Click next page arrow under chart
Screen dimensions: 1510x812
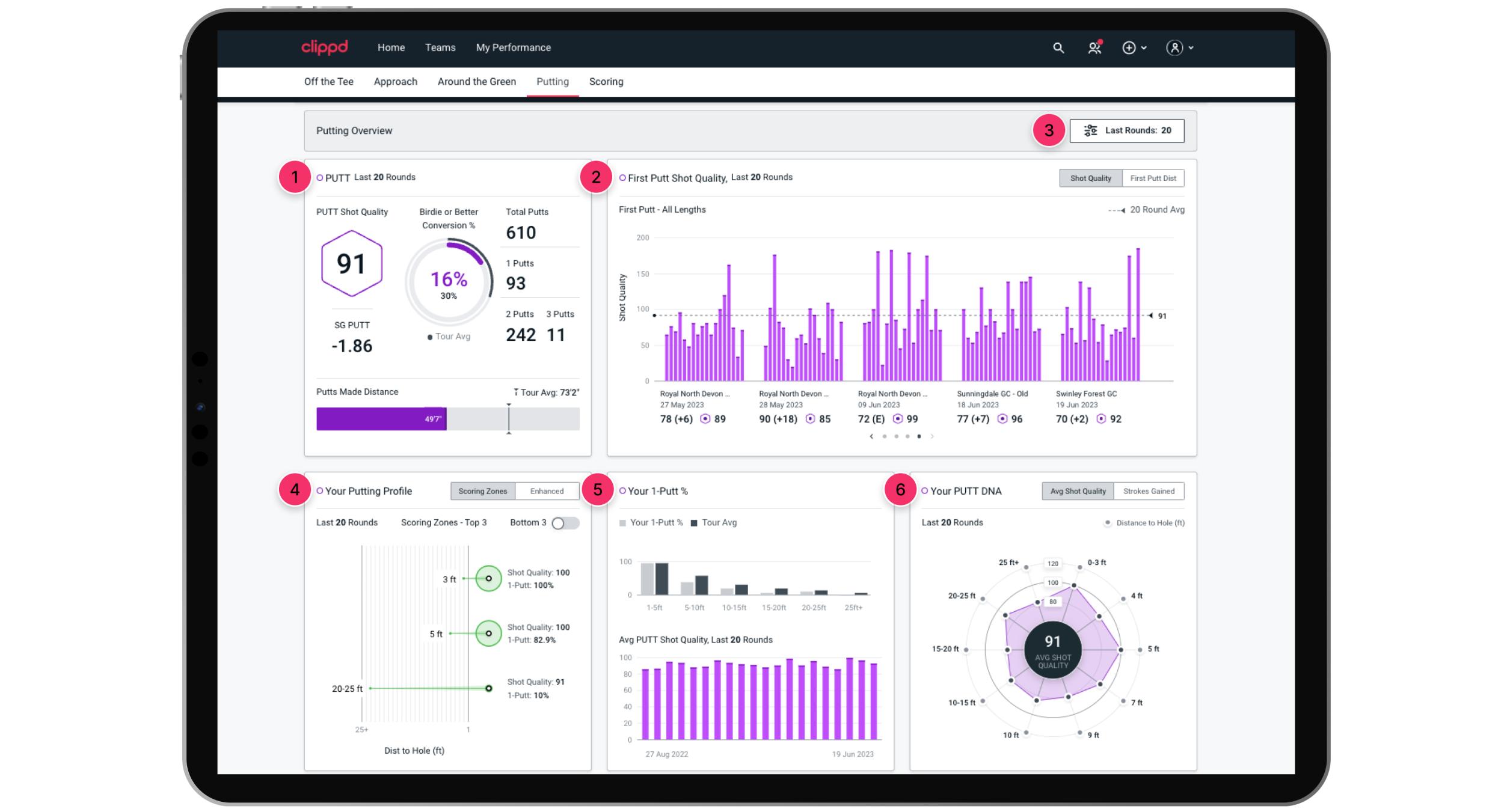tap(932, 436)
